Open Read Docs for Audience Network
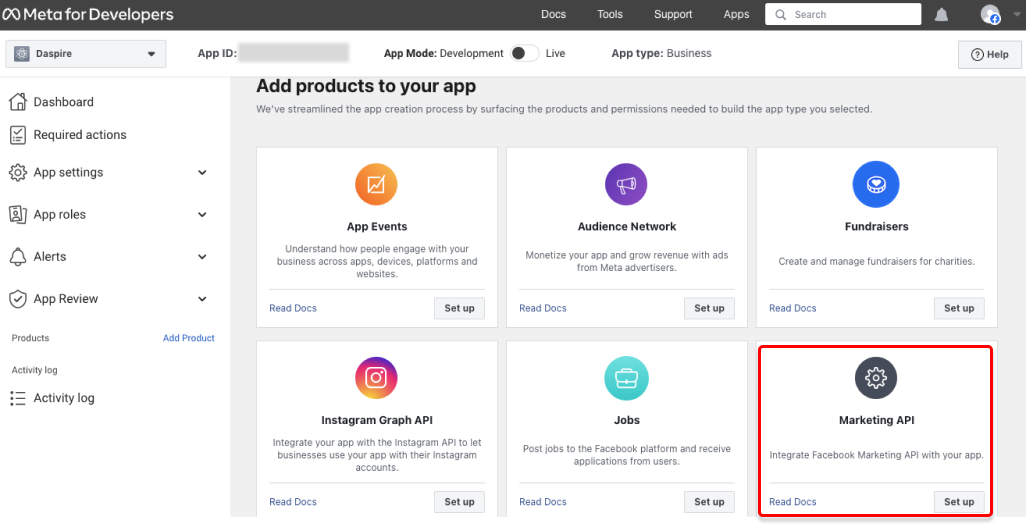The height and width of the screenshot is (525, 1026). pos(542,308)
